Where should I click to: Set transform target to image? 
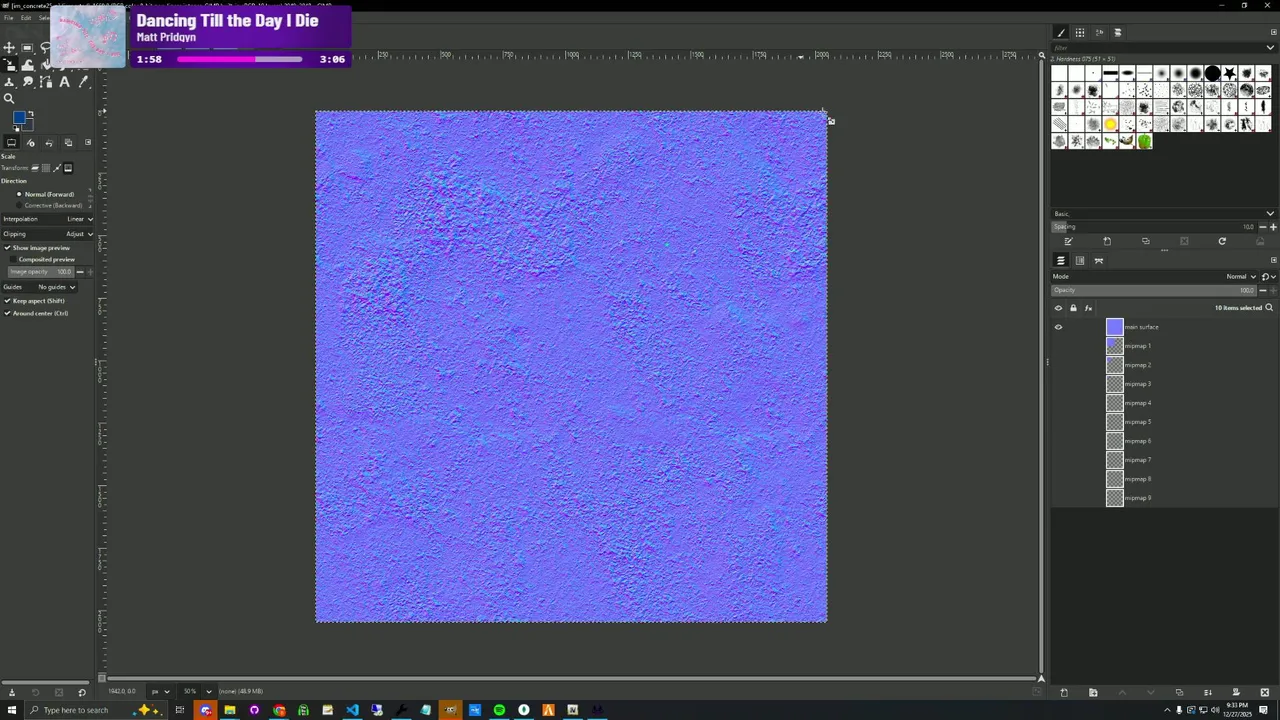point(68,168)
